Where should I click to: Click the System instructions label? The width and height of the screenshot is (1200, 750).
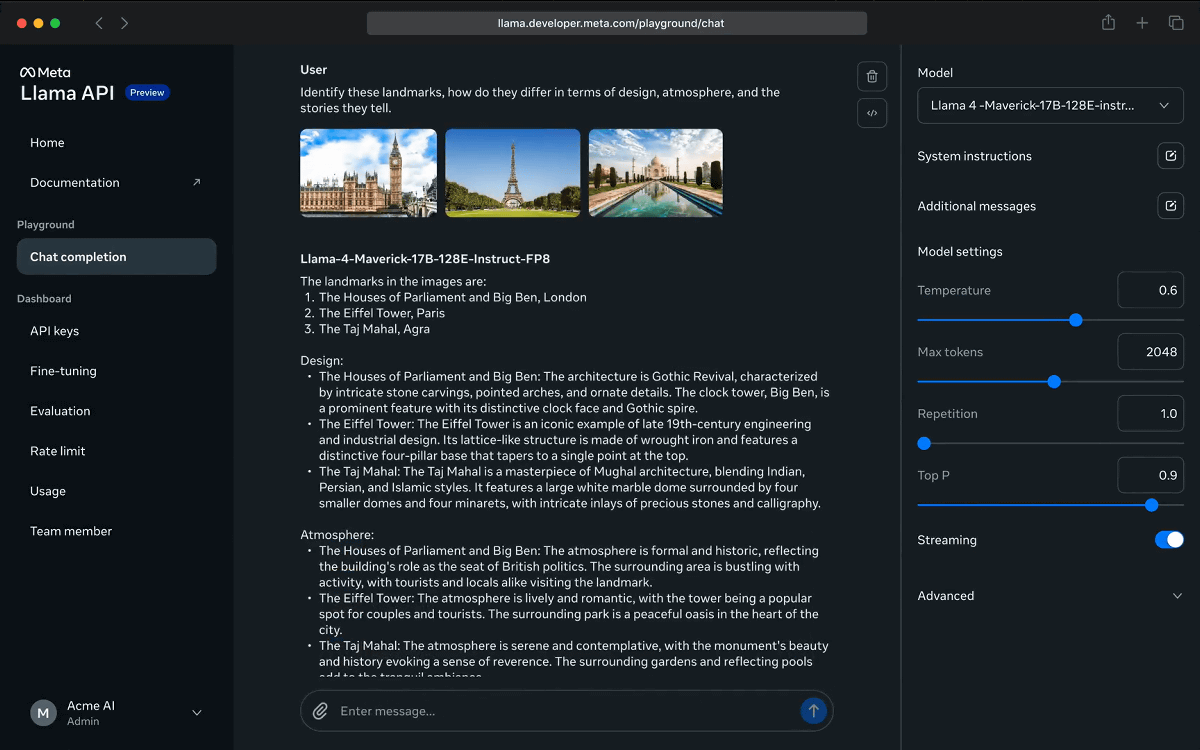coord(975,156)
